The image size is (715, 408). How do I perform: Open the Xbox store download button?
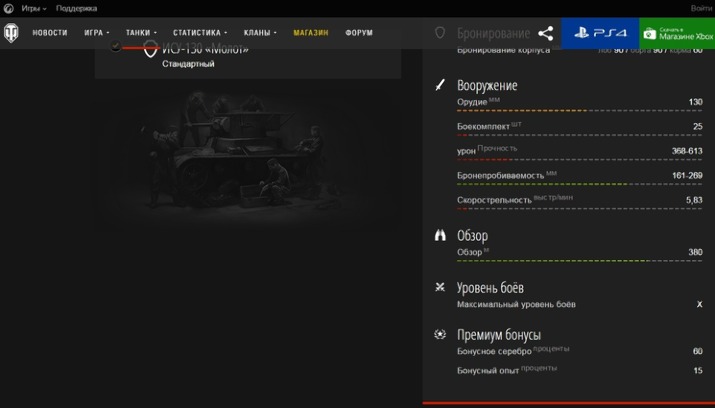point(677,33)
